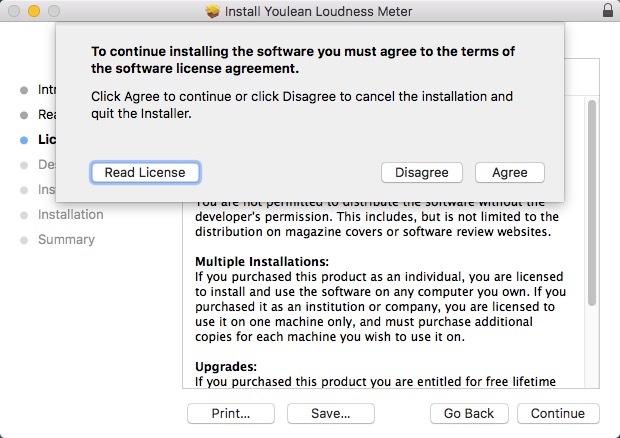
Task: Click the gray bullet next to Installation
Action: tap(24, 215)
